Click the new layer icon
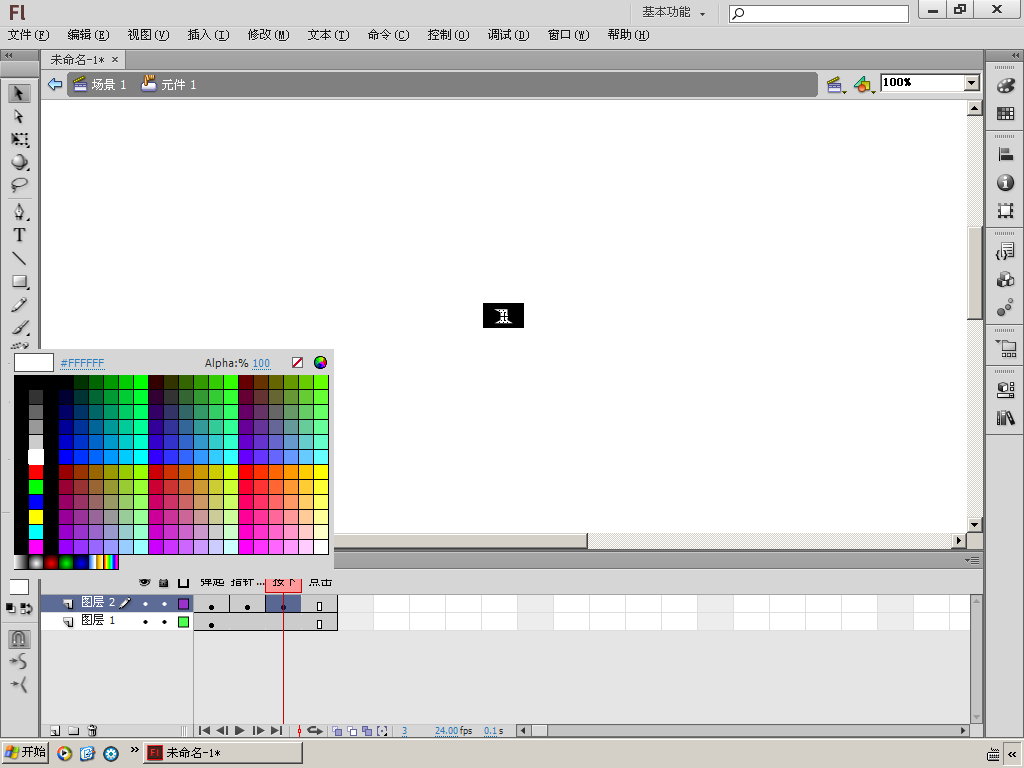The height and width of the screenshot is (768, 1024). tap(56, 731)
